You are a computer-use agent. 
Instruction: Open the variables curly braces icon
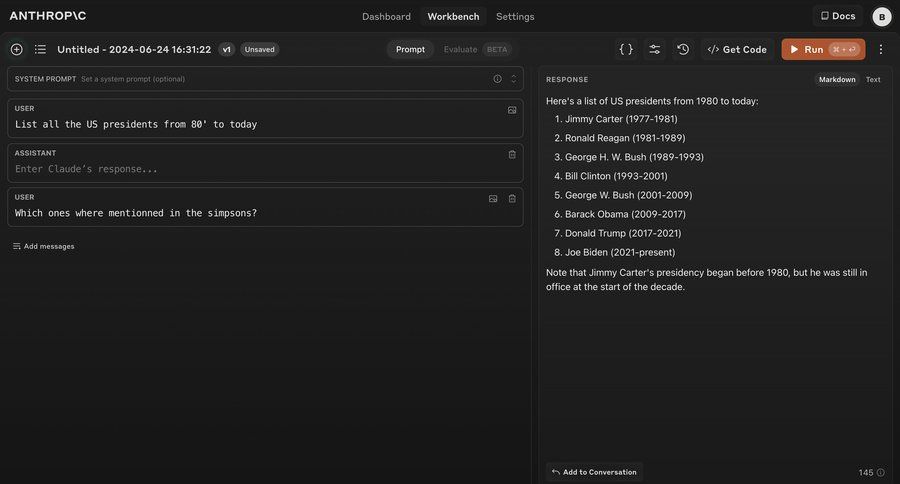click(626, 49)
